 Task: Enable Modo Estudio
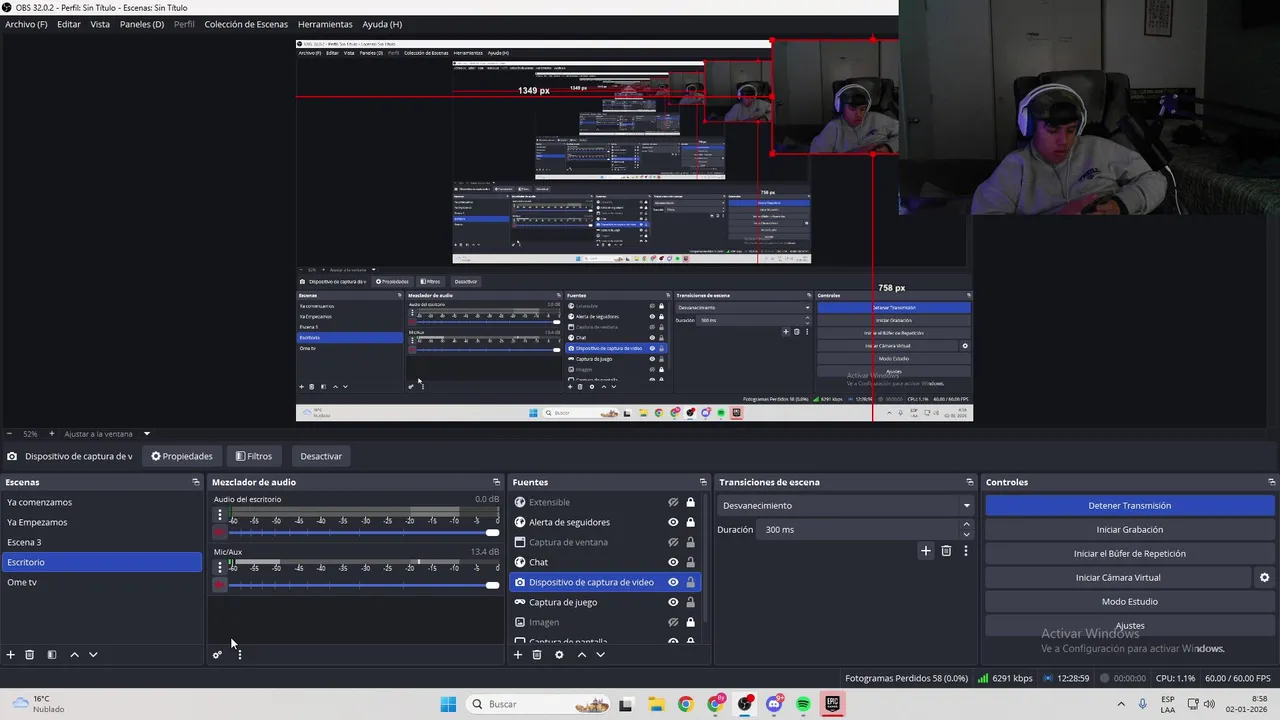1130,602
